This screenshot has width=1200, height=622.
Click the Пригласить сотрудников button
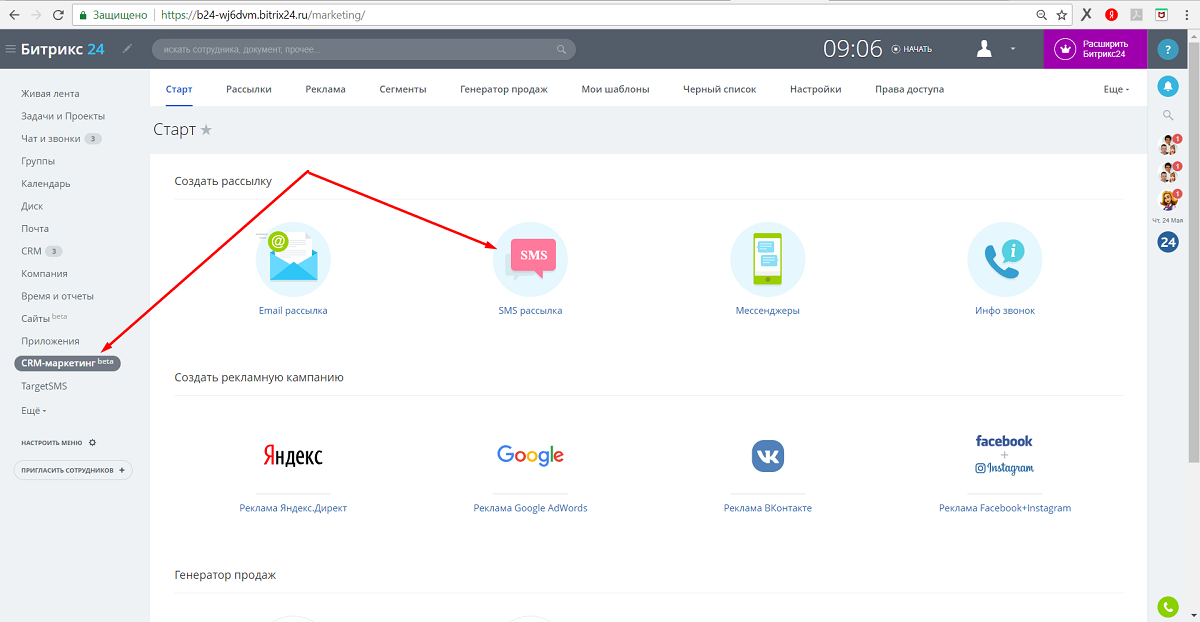tap(73, 470)
